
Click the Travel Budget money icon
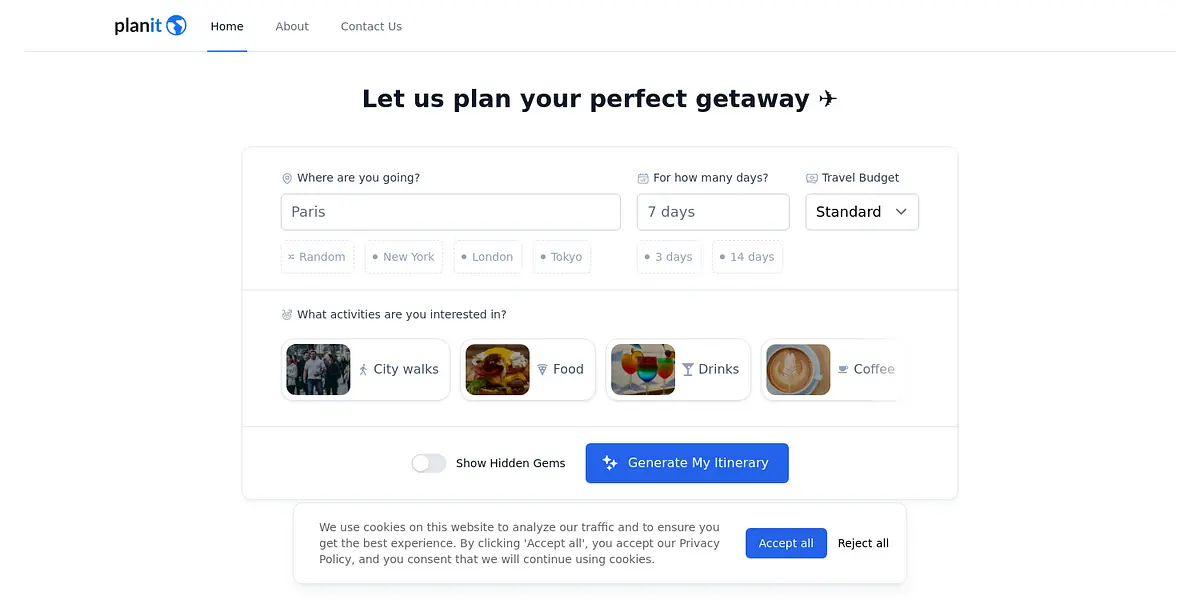pyautogui.click(x=812, y=178)
